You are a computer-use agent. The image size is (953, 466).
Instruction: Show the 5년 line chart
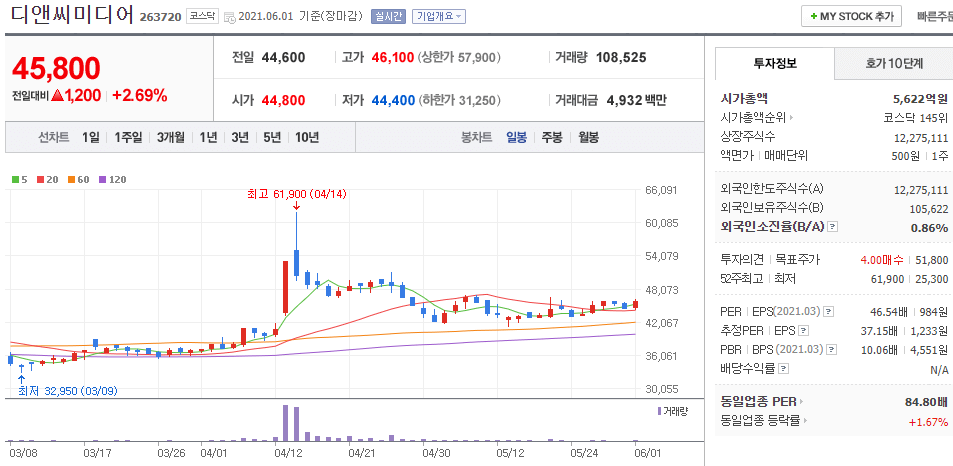[272, 137]
